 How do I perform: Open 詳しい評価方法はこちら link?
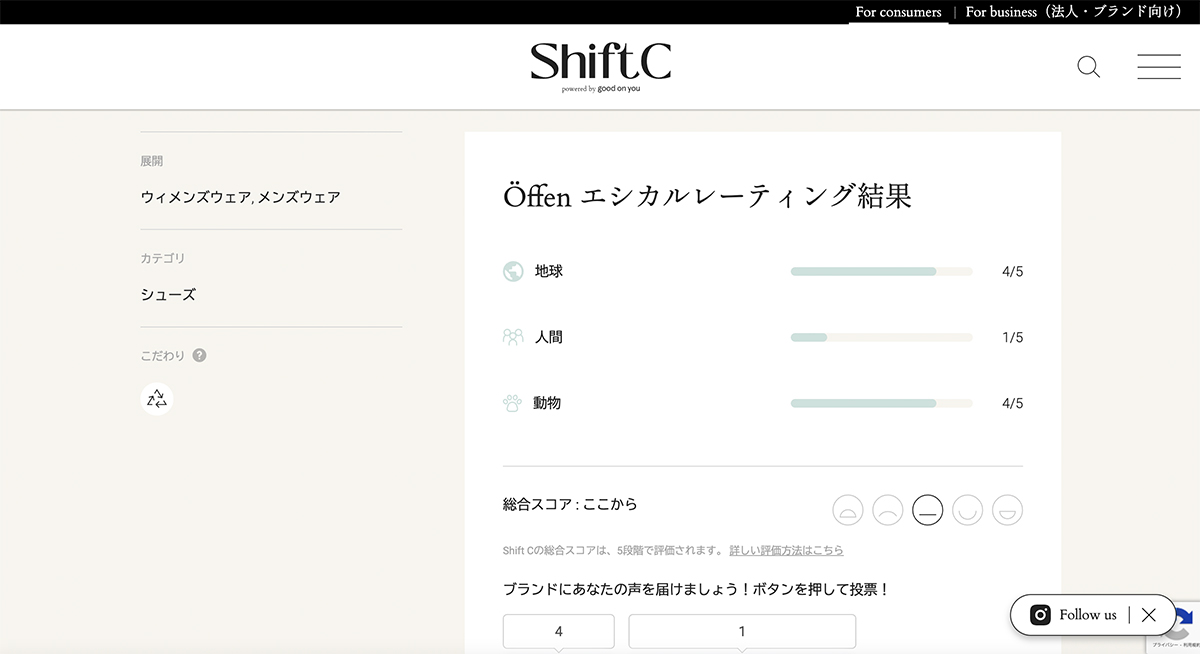point(786,550)
